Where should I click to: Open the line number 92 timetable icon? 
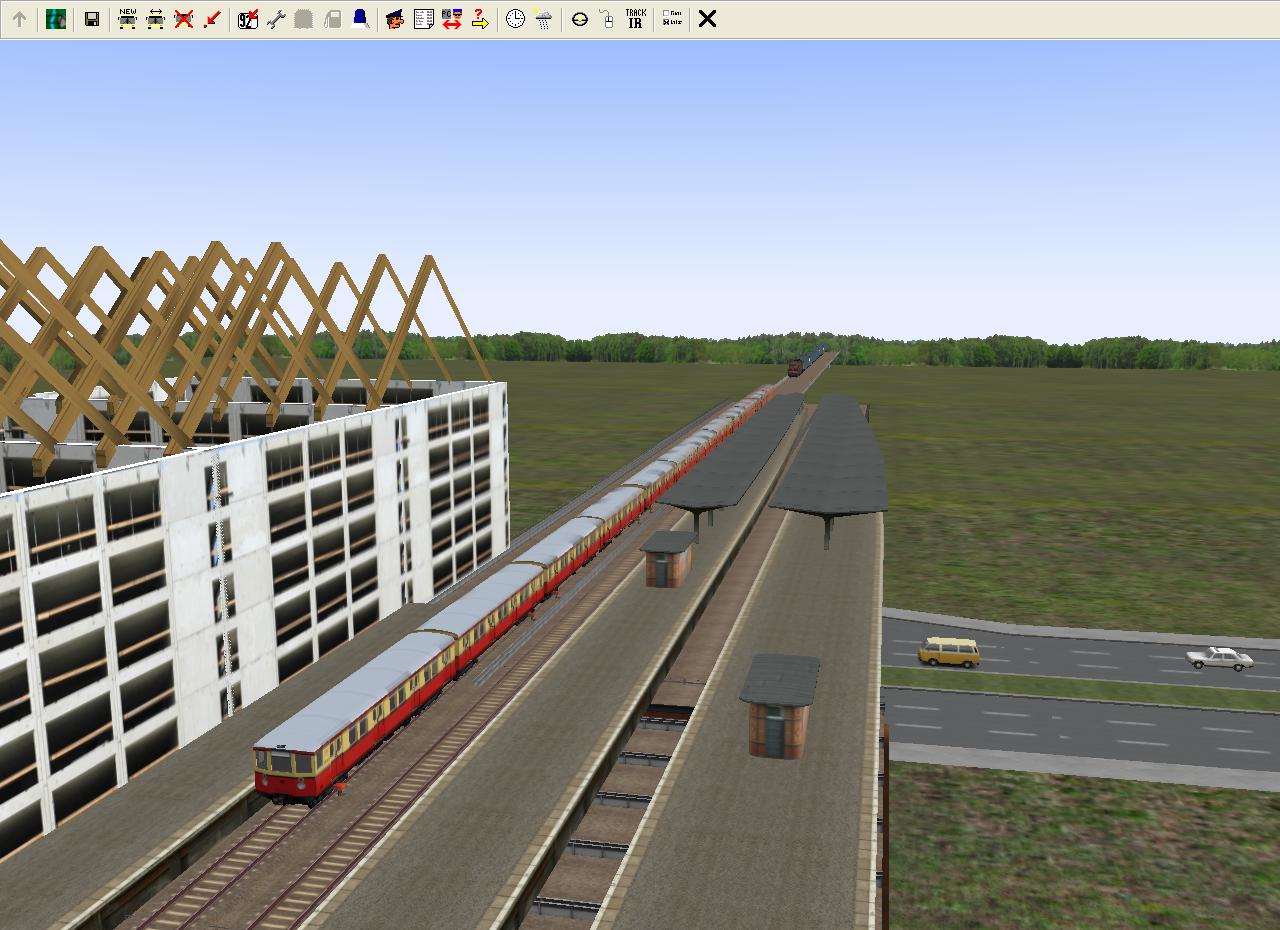(248, 19)
